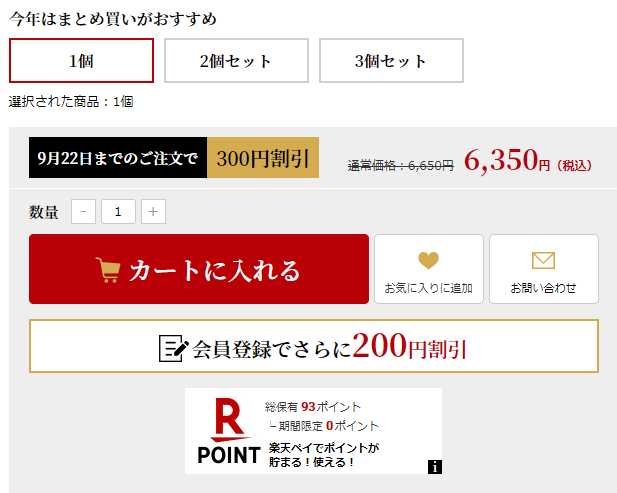Open the お問い合わせ button
Viewport: 617px width, 493px height.
[x=543, y=269]
